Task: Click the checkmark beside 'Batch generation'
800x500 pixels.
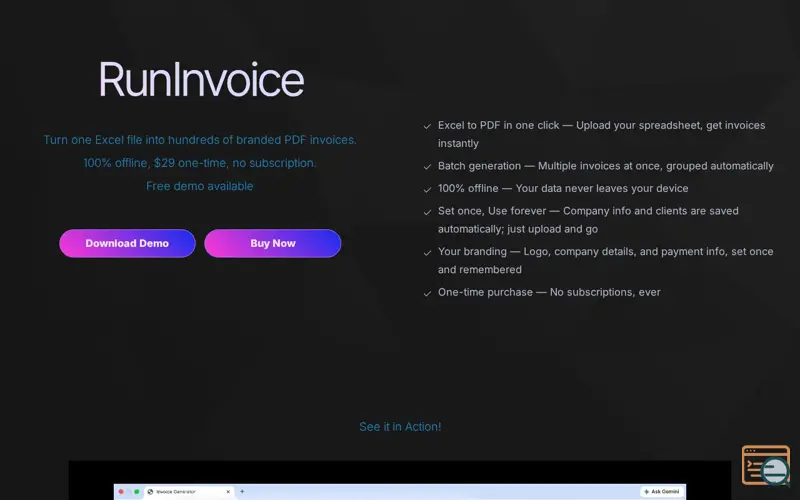Action: pos(427,167)
